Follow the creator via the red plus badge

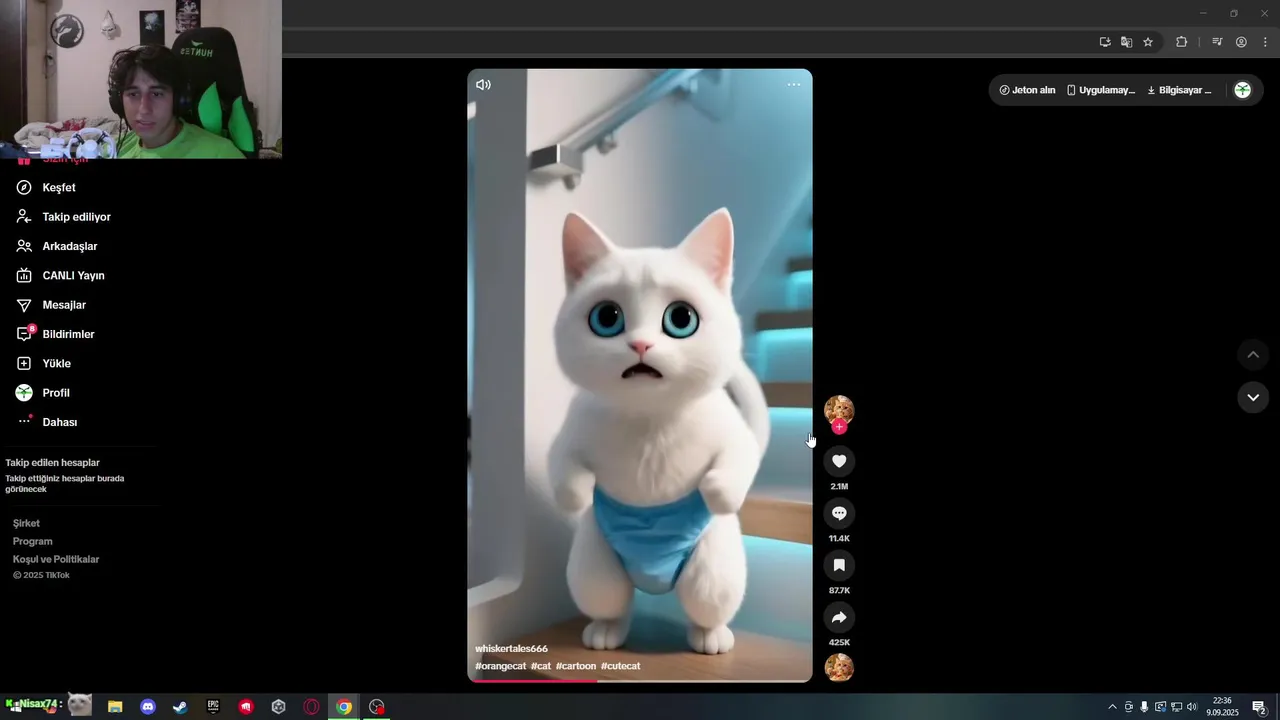pos(839,427)
